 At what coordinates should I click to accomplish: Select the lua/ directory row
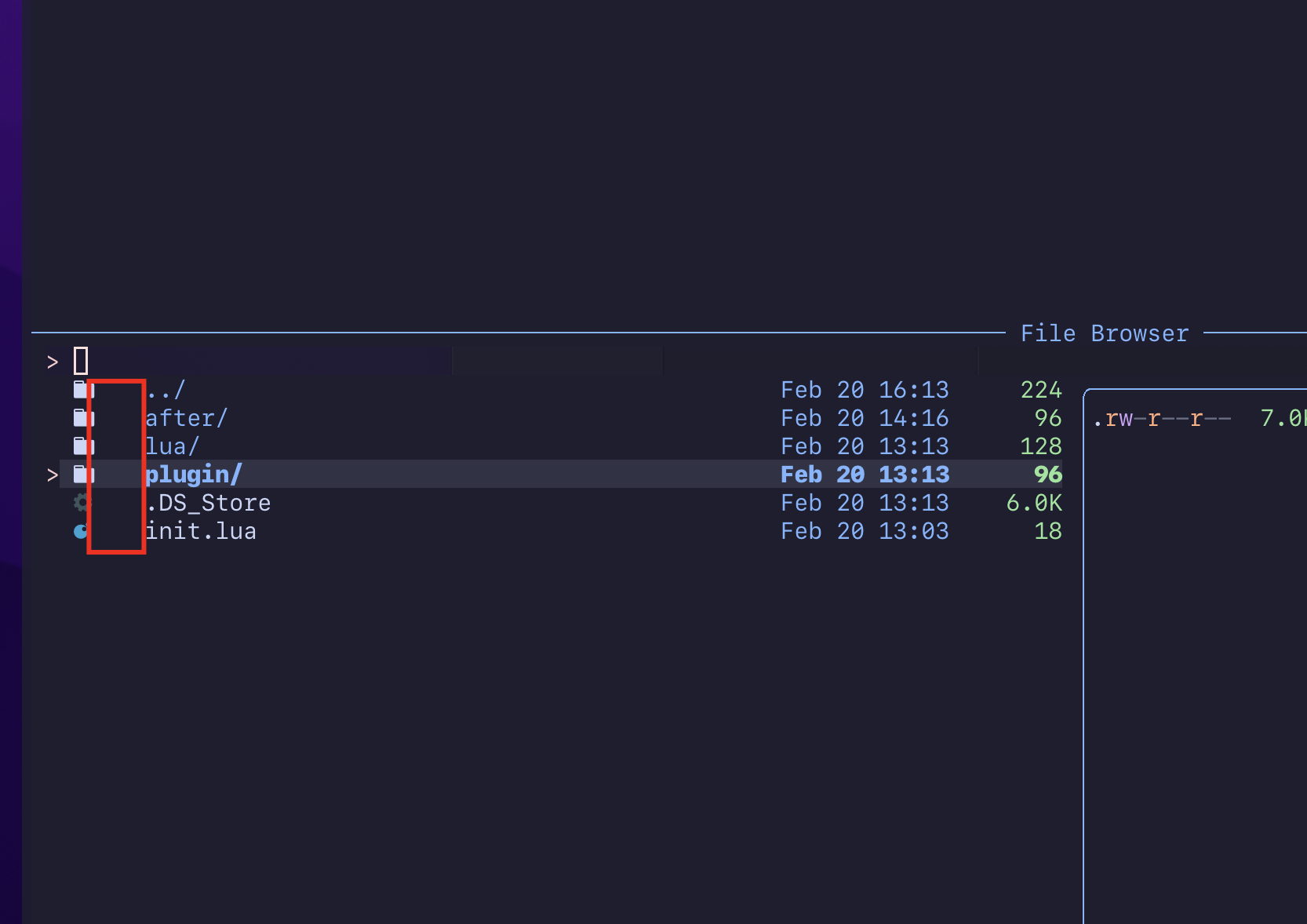[171, 446]
